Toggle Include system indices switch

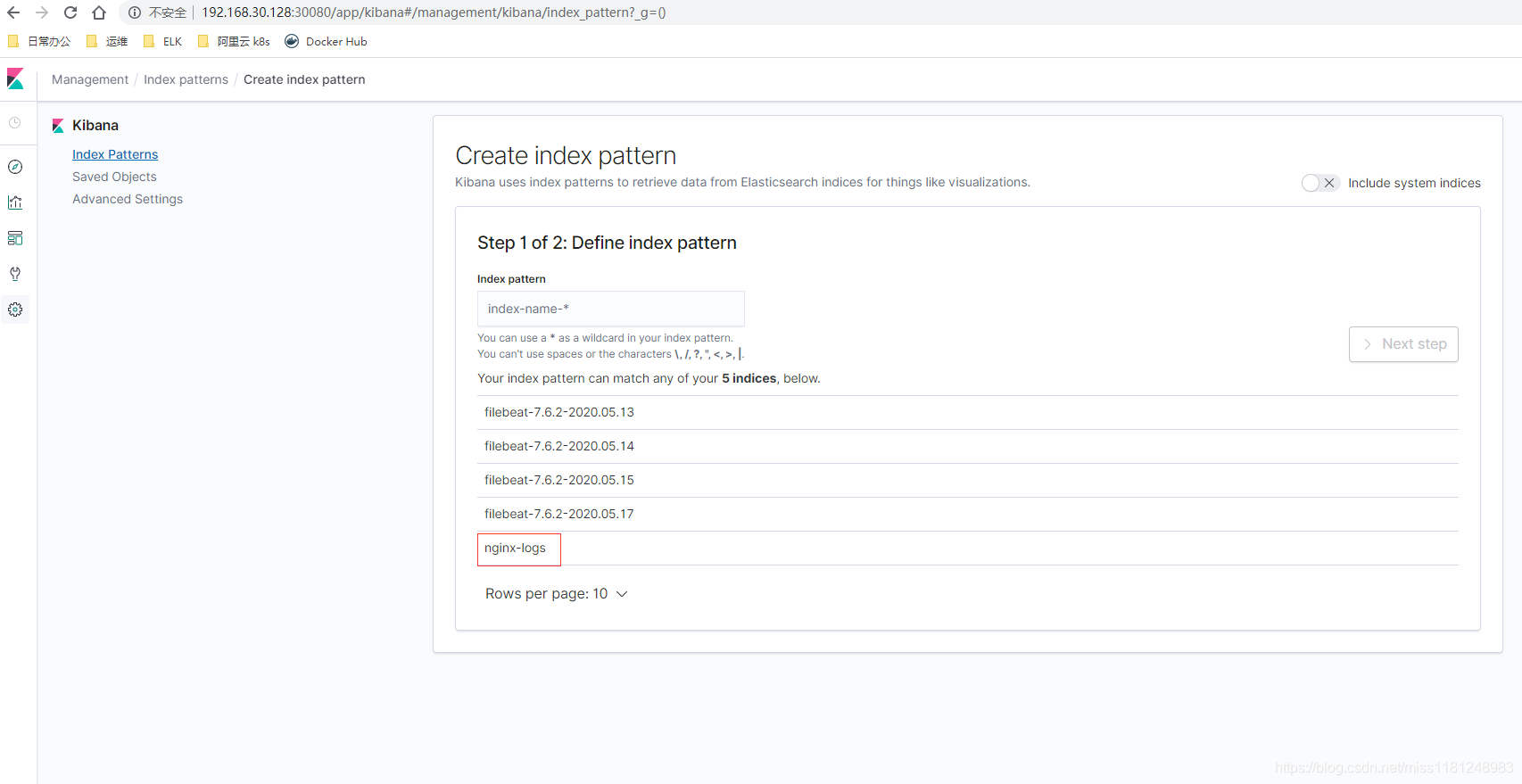[1320, 183]
